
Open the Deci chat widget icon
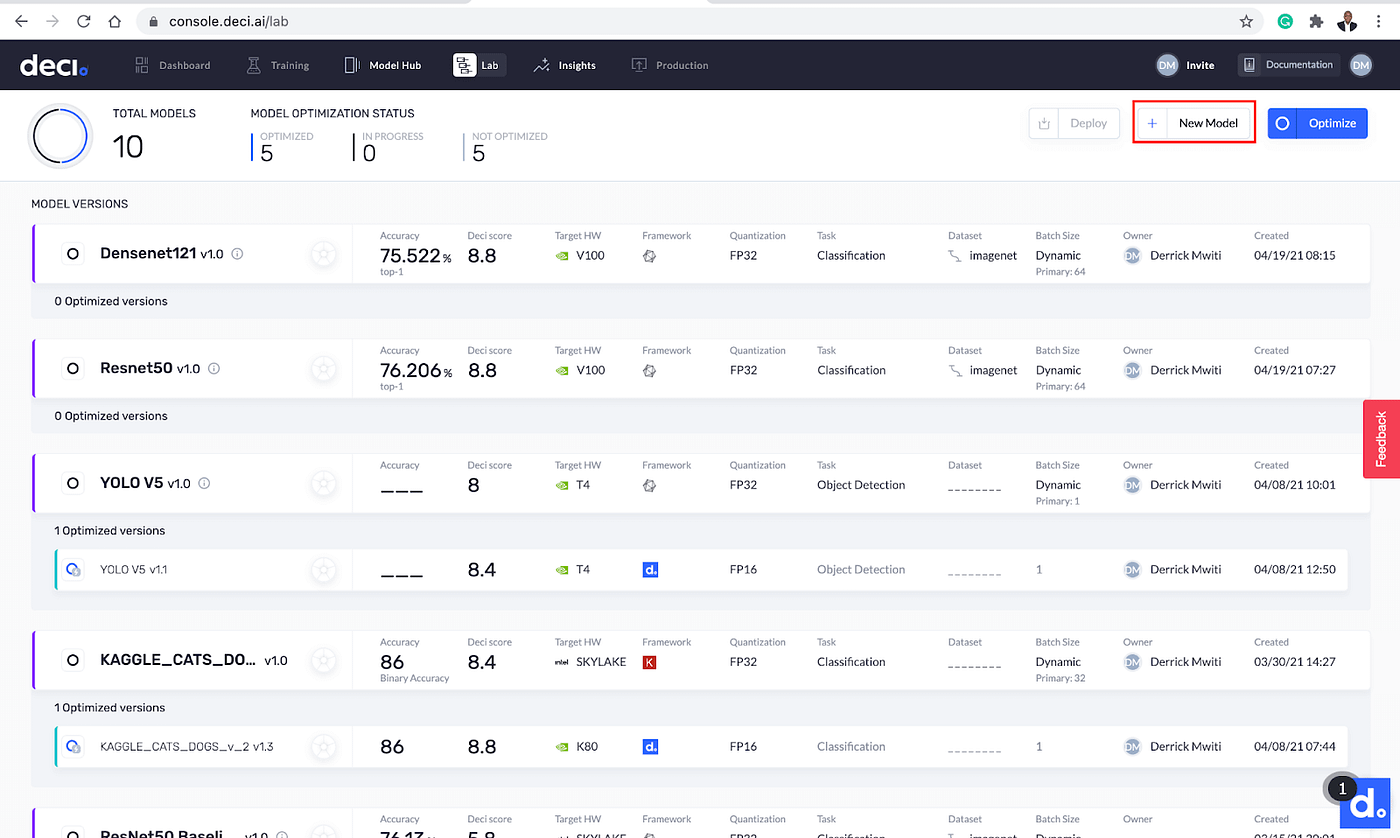tap(1363, 803)
